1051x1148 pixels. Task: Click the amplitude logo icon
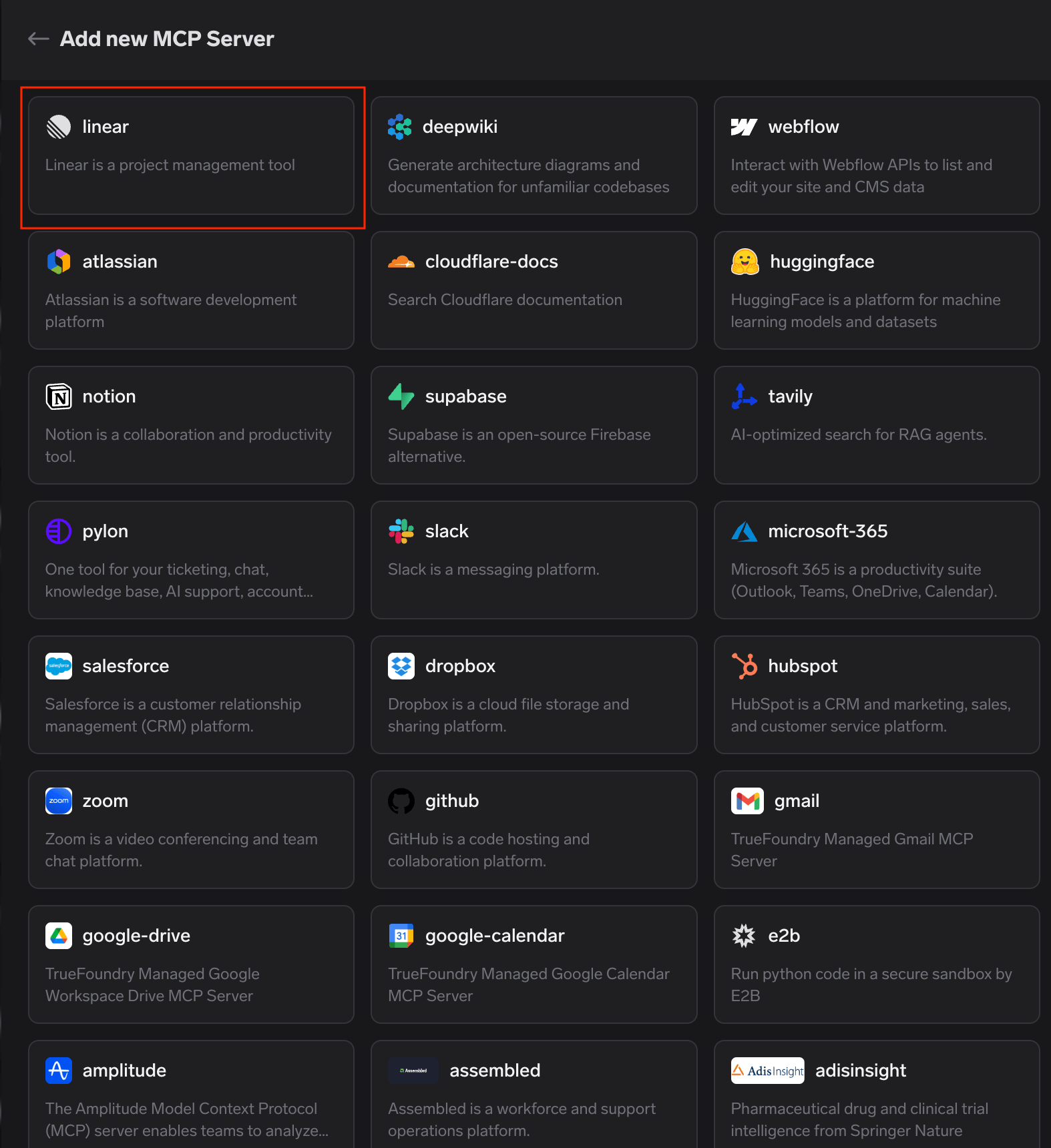click(x=59, y=1071)
